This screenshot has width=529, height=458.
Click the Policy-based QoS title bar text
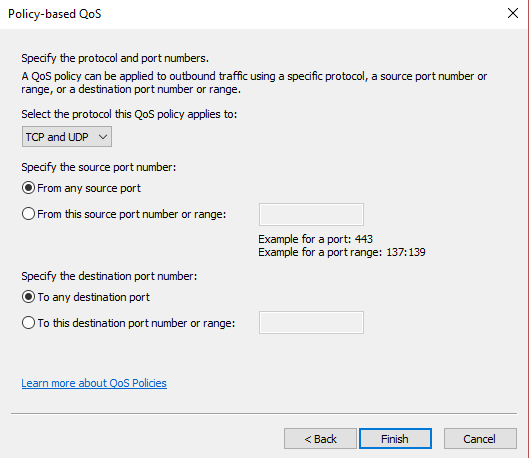tap(55, 14)
